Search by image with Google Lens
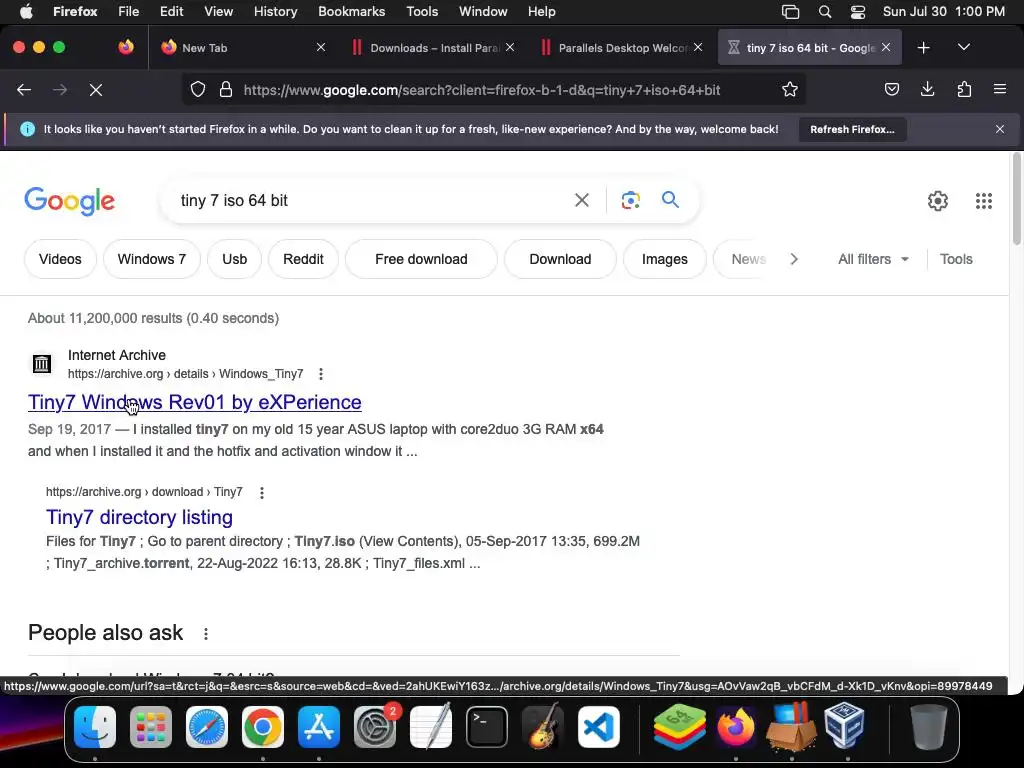The width and height of the screenshot is (1024, 768). (x=630, y=200)
